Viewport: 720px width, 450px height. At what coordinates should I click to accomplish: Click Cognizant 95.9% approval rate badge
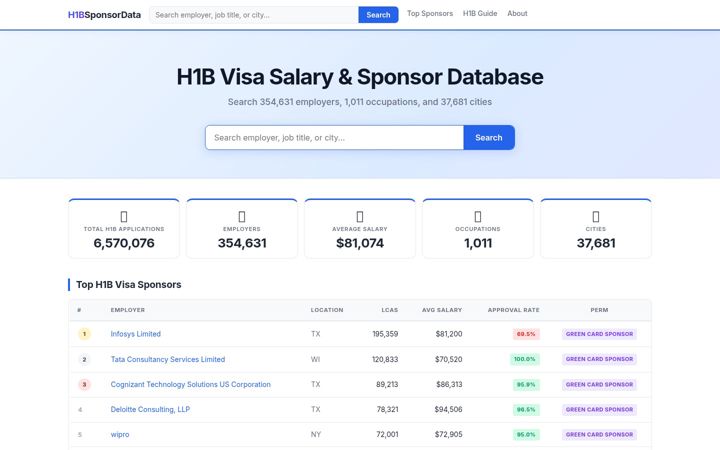pos(526,384)
